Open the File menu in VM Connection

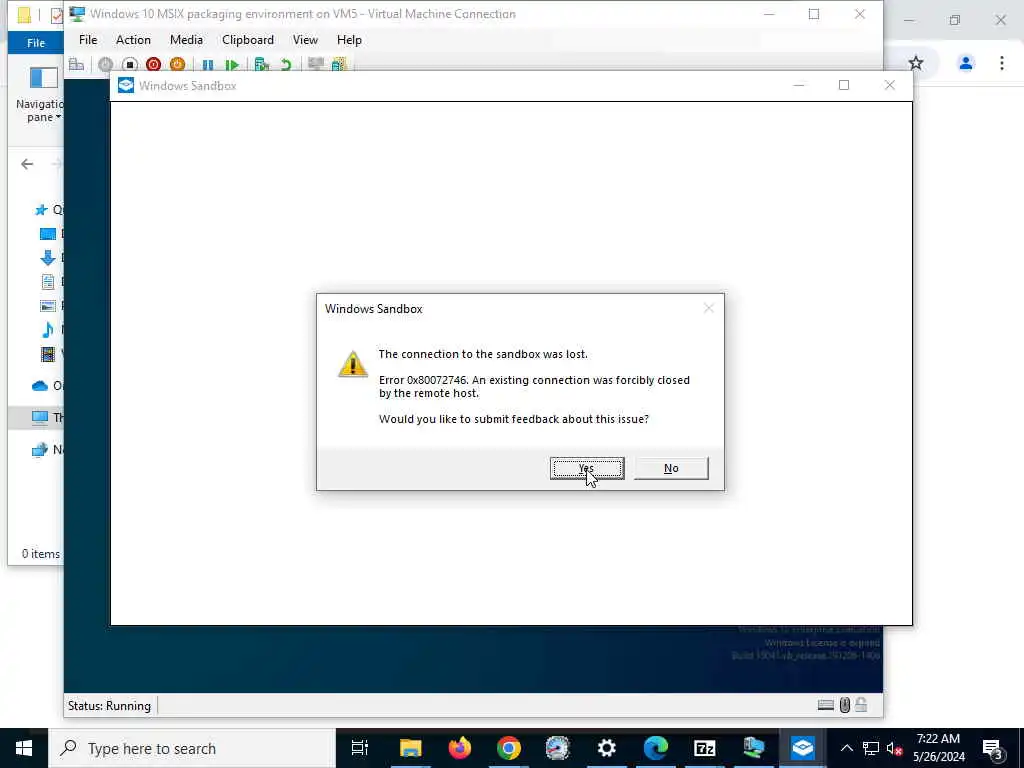pyautogui.click(x=88, y=40)
